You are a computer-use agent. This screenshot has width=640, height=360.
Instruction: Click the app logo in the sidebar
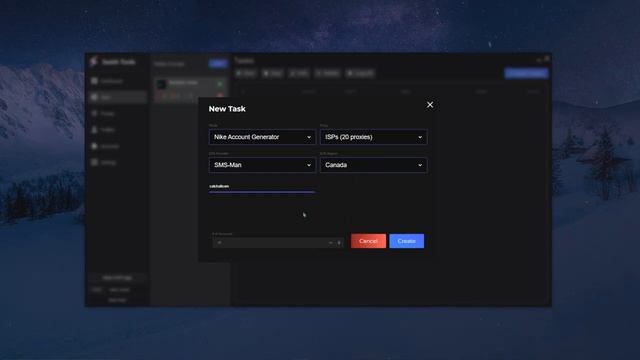coord(94,62)
